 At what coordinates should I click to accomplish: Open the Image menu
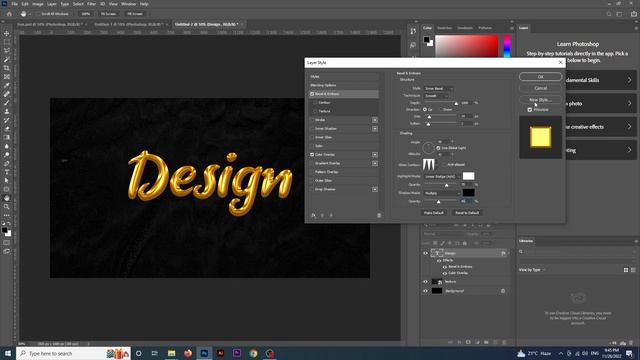(38, 4)
